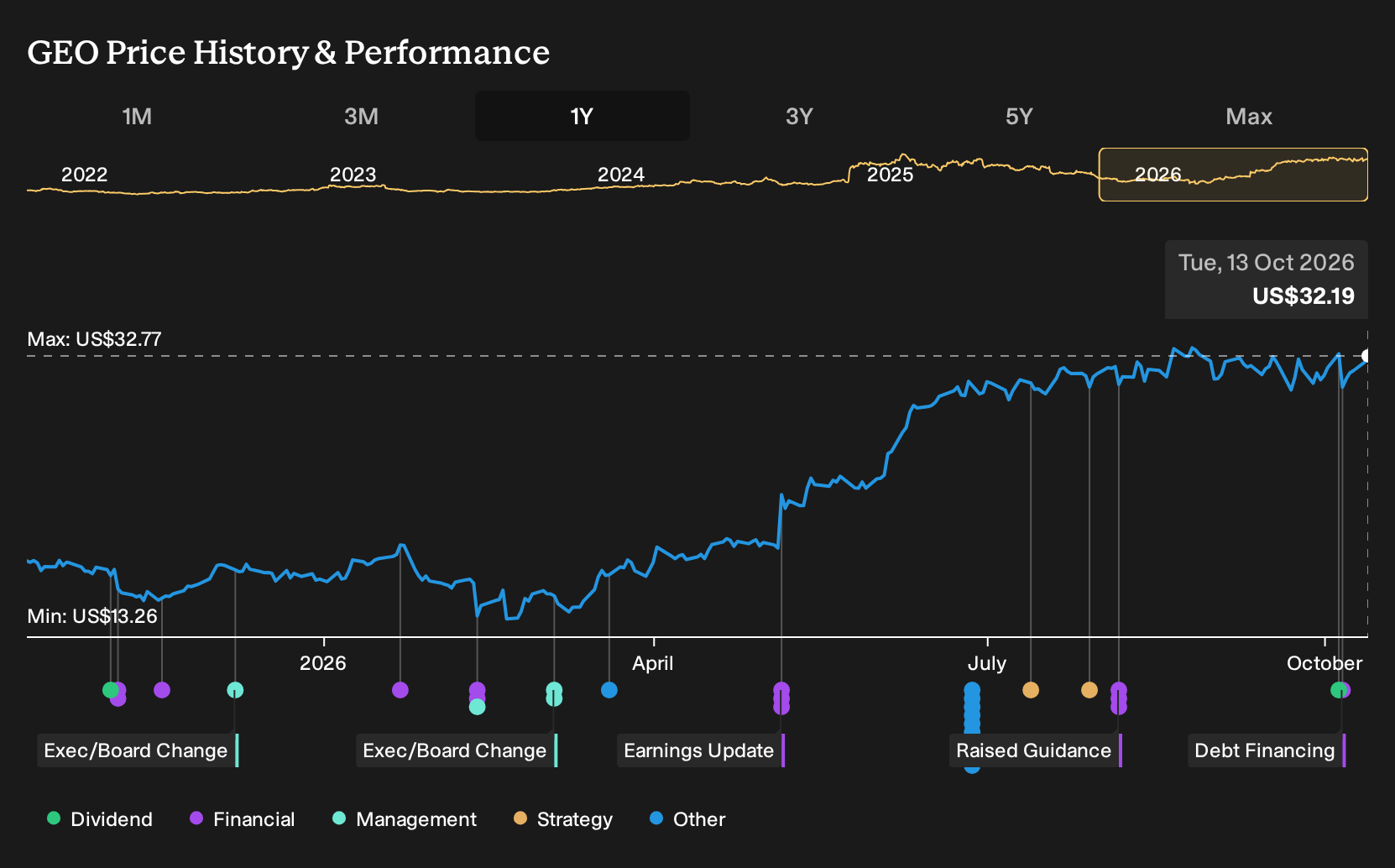Click Exec/Board Change label left of Earnings Update

(x=455, y=750)
